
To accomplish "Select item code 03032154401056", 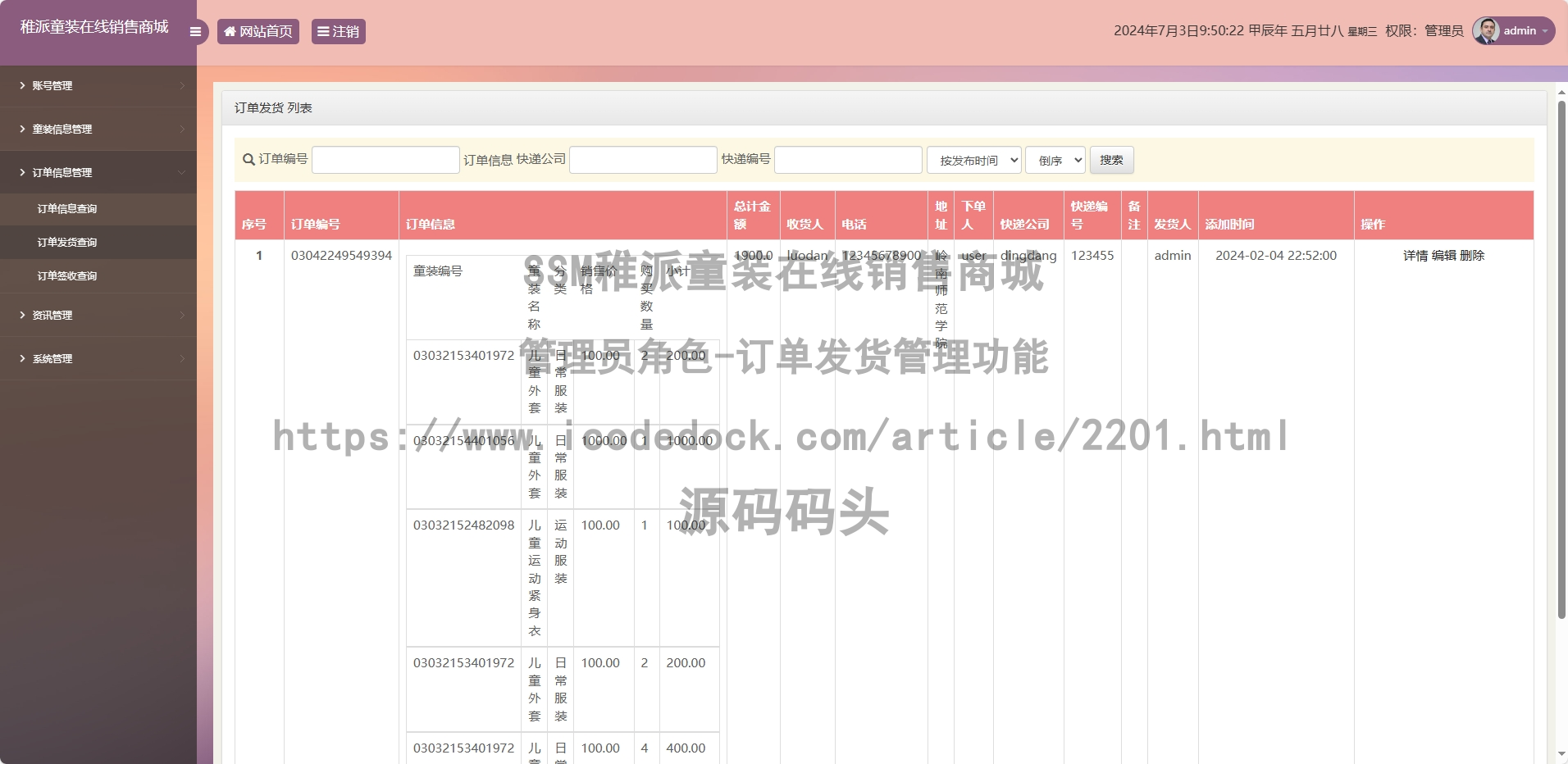I will [x=464, y=441].
